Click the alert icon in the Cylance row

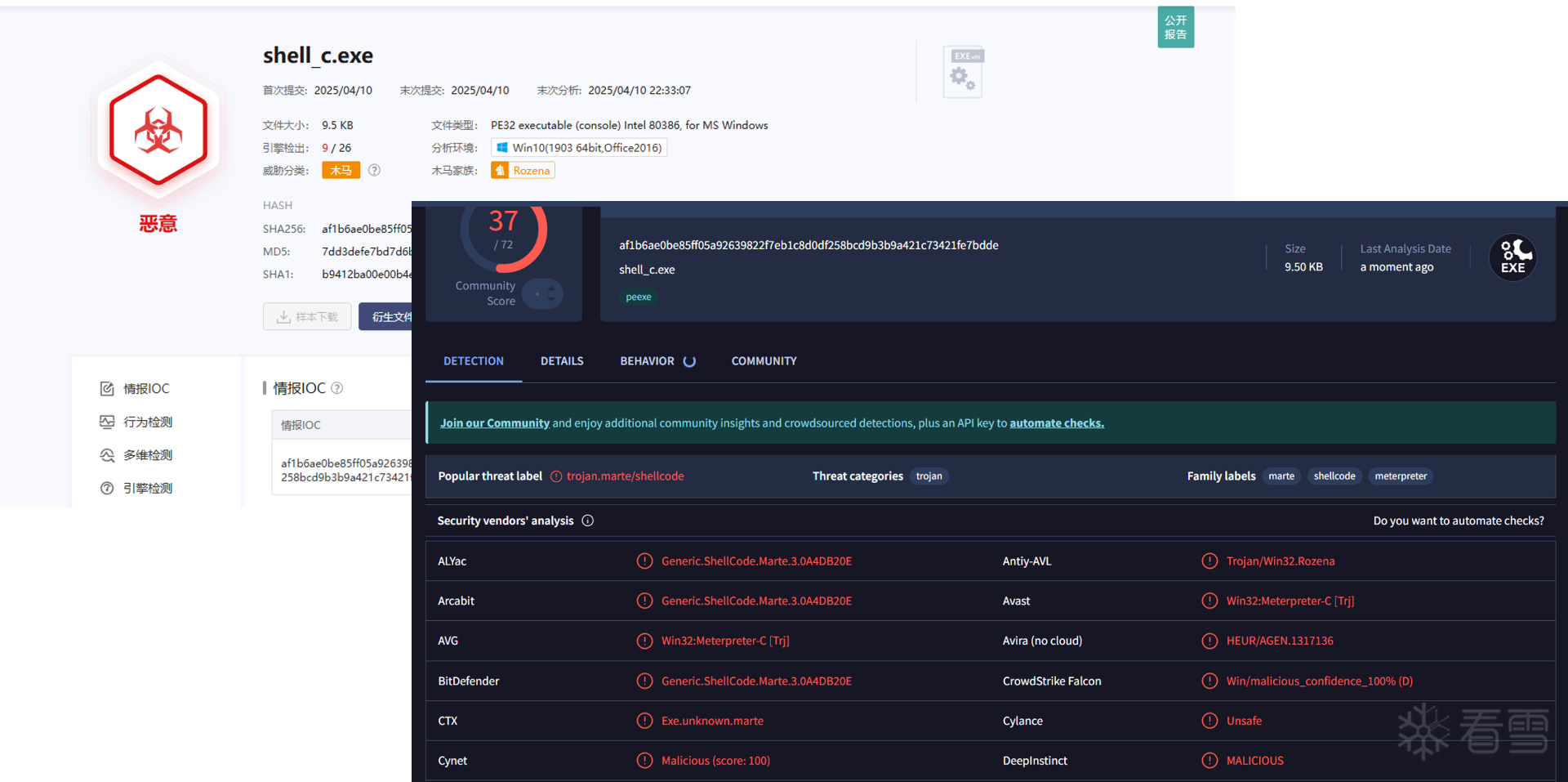click(1209, 721)
